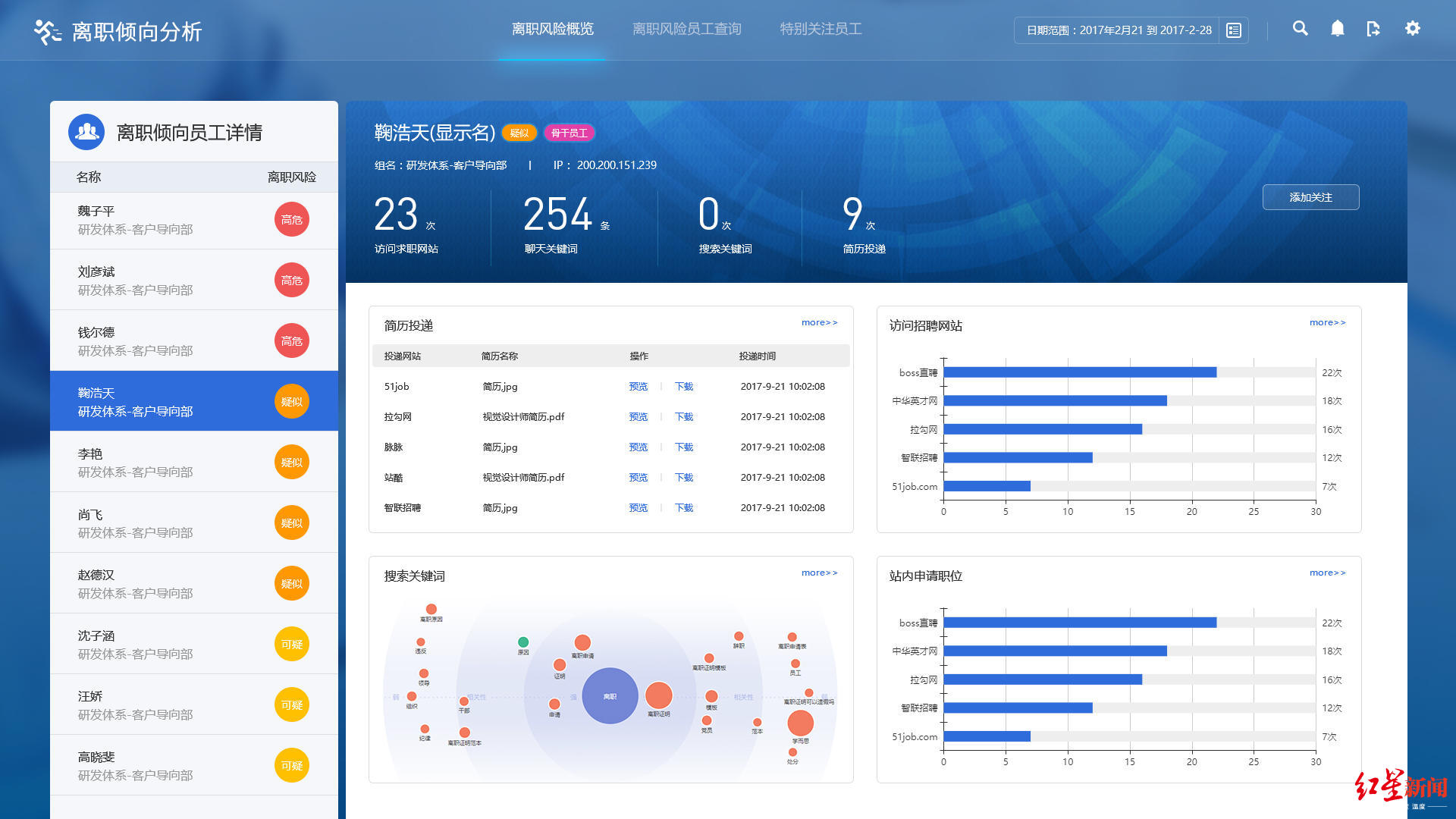Expand 简历投递 panel with more link
Viewport: 1456px width, 819px height.
tap(819, 322)
